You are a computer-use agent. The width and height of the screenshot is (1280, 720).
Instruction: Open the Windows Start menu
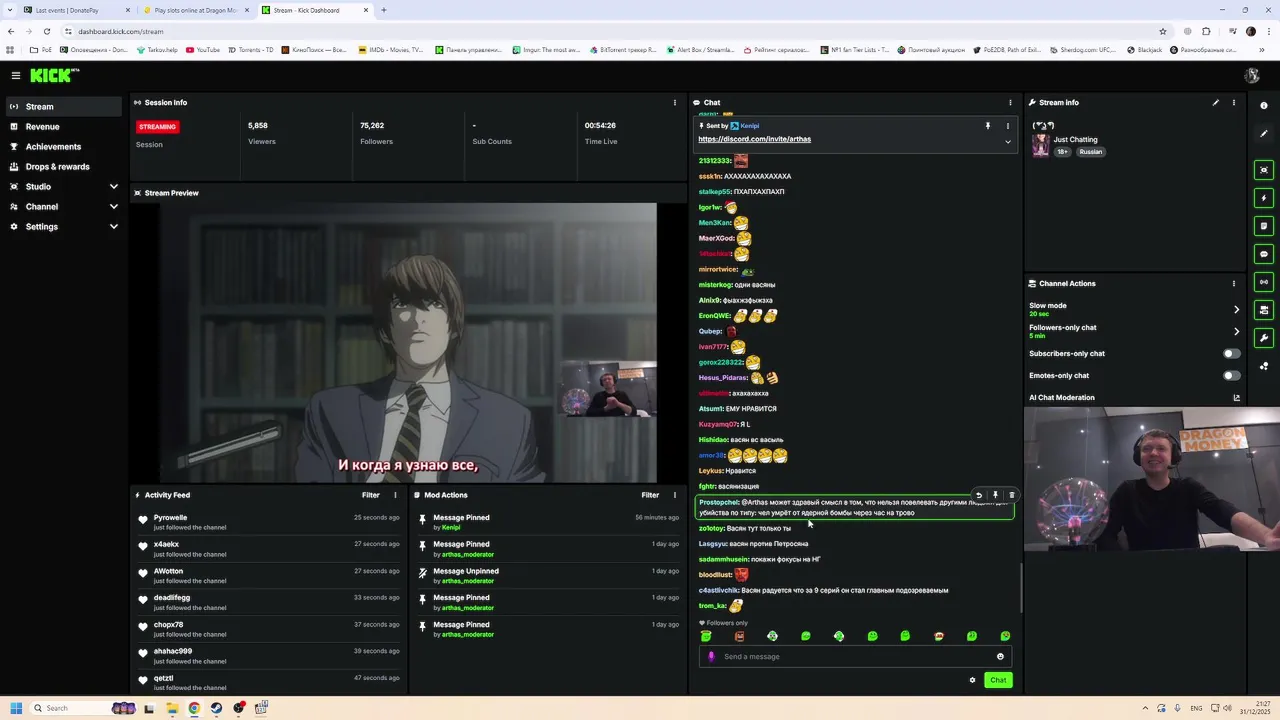15,708
